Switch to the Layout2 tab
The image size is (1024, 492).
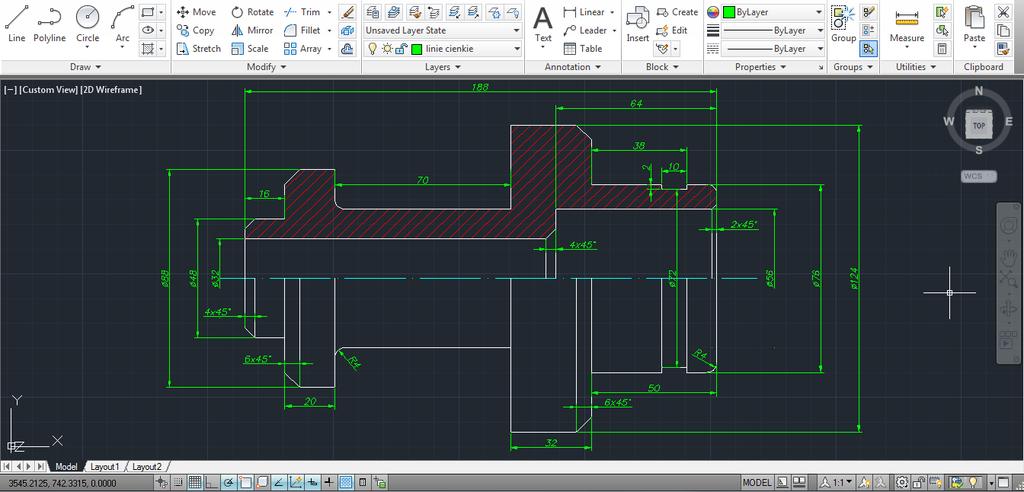coord(147,467)
